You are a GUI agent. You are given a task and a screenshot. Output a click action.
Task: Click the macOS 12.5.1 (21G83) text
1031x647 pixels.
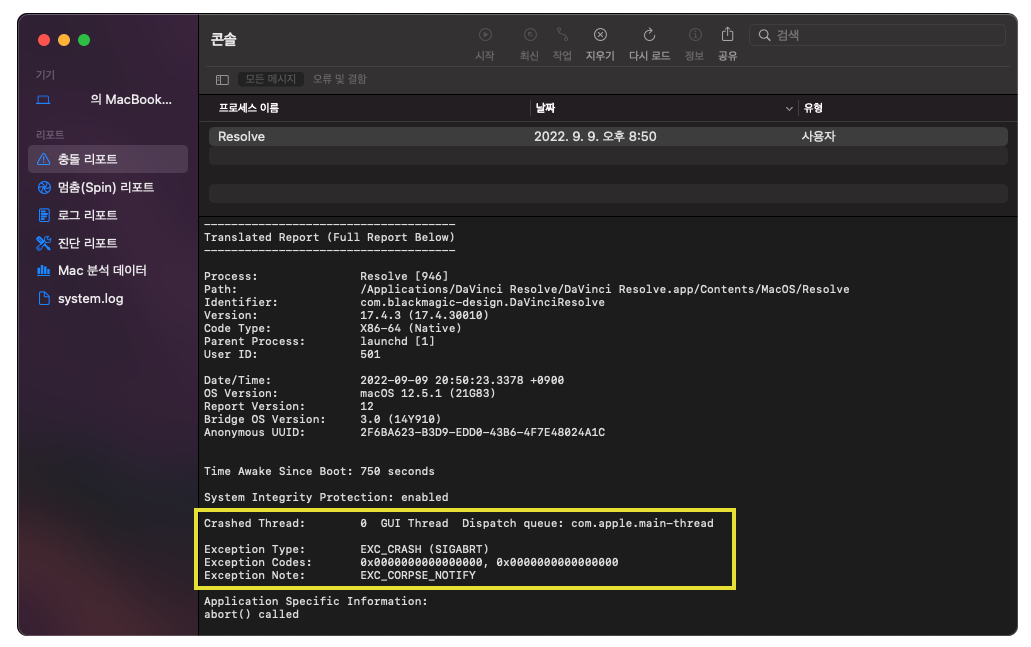point(427,393)
